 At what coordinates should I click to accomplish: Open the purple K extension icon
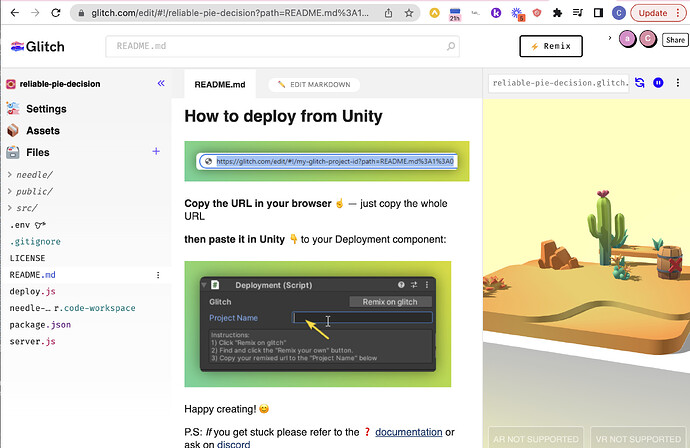point(496,13)
